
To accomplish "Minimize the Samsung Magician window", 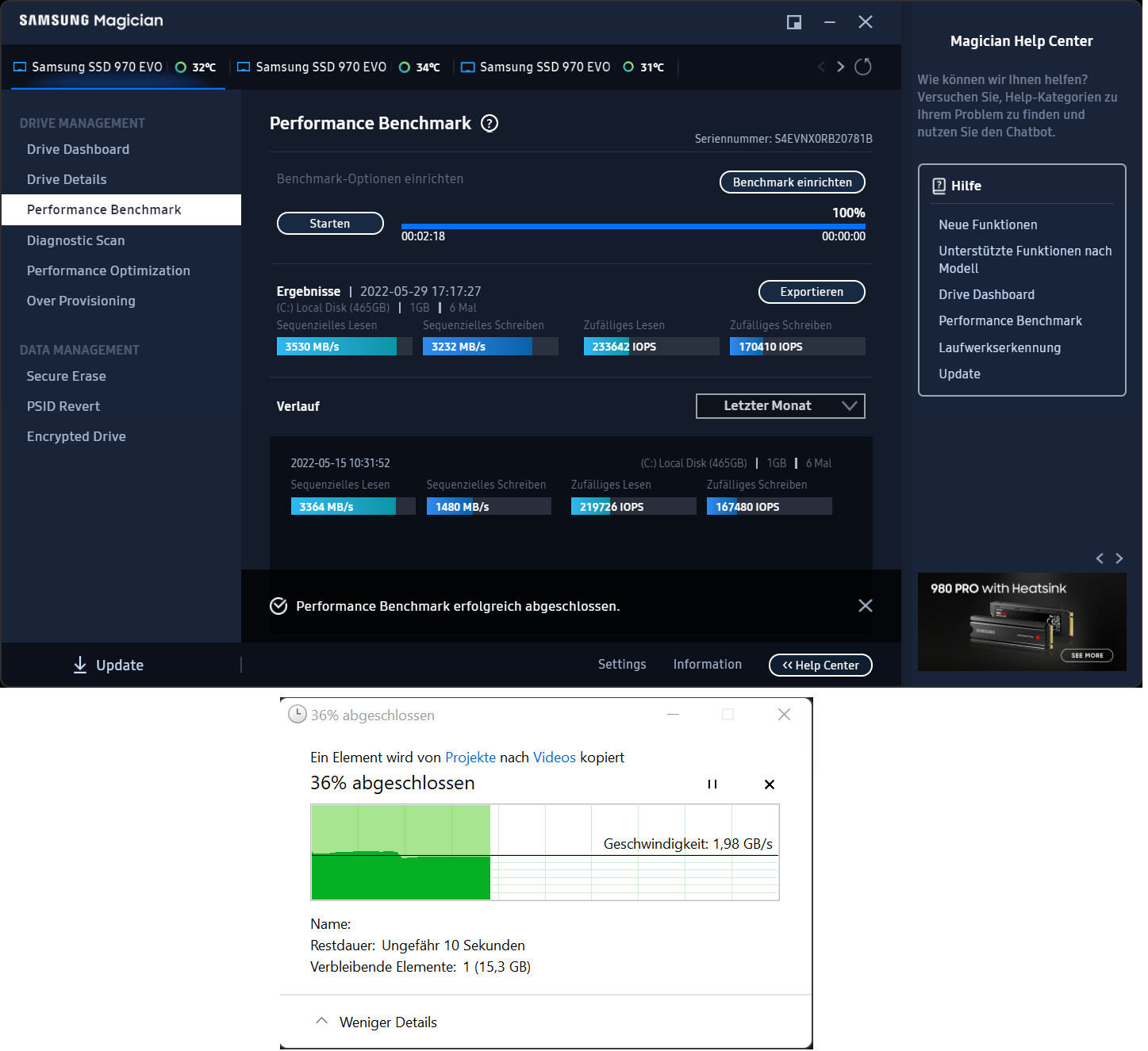I will point(830,22).
